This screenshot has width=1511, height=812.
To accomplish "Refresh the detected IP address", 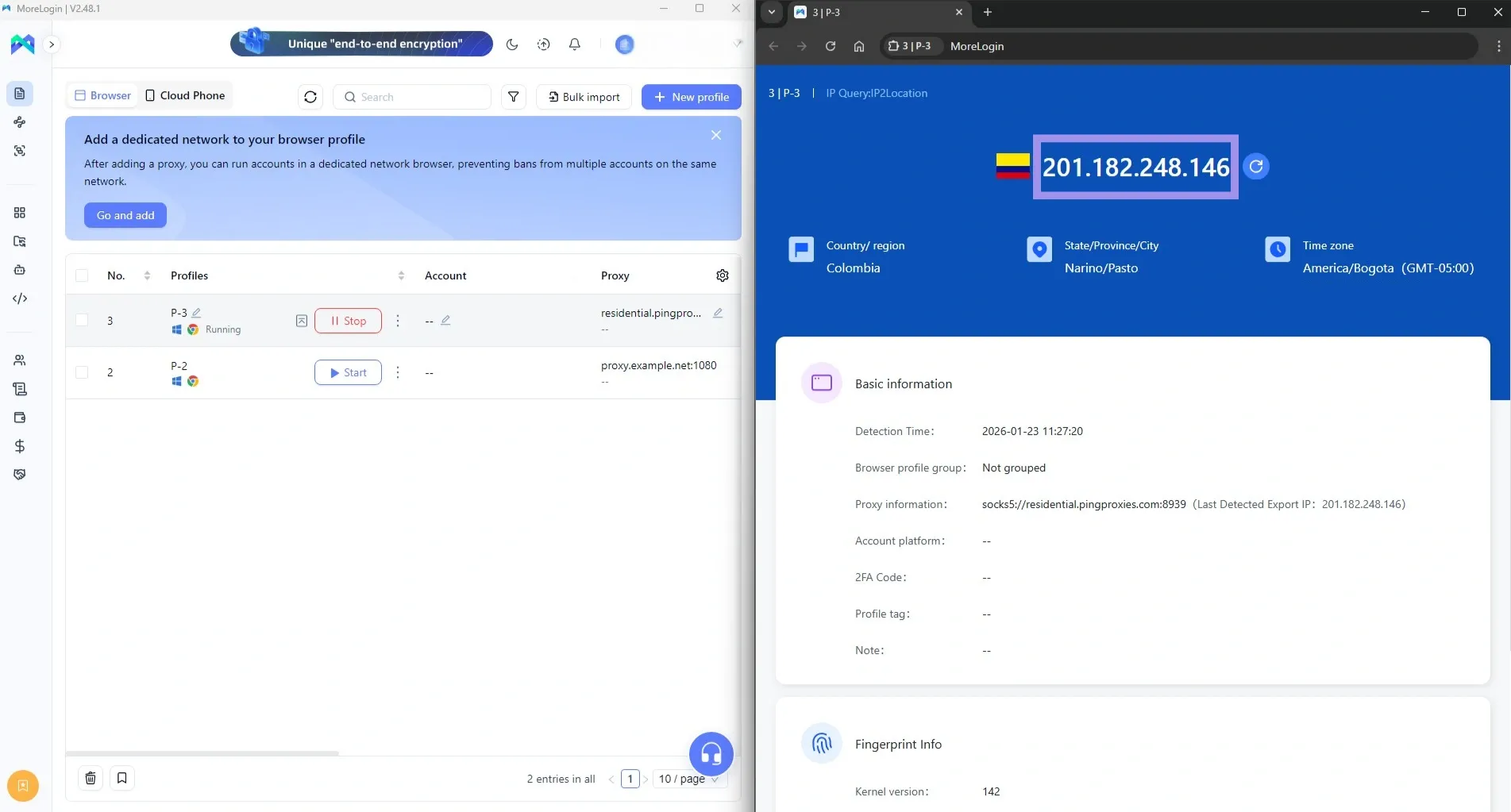I will (x=1255, y=167).
